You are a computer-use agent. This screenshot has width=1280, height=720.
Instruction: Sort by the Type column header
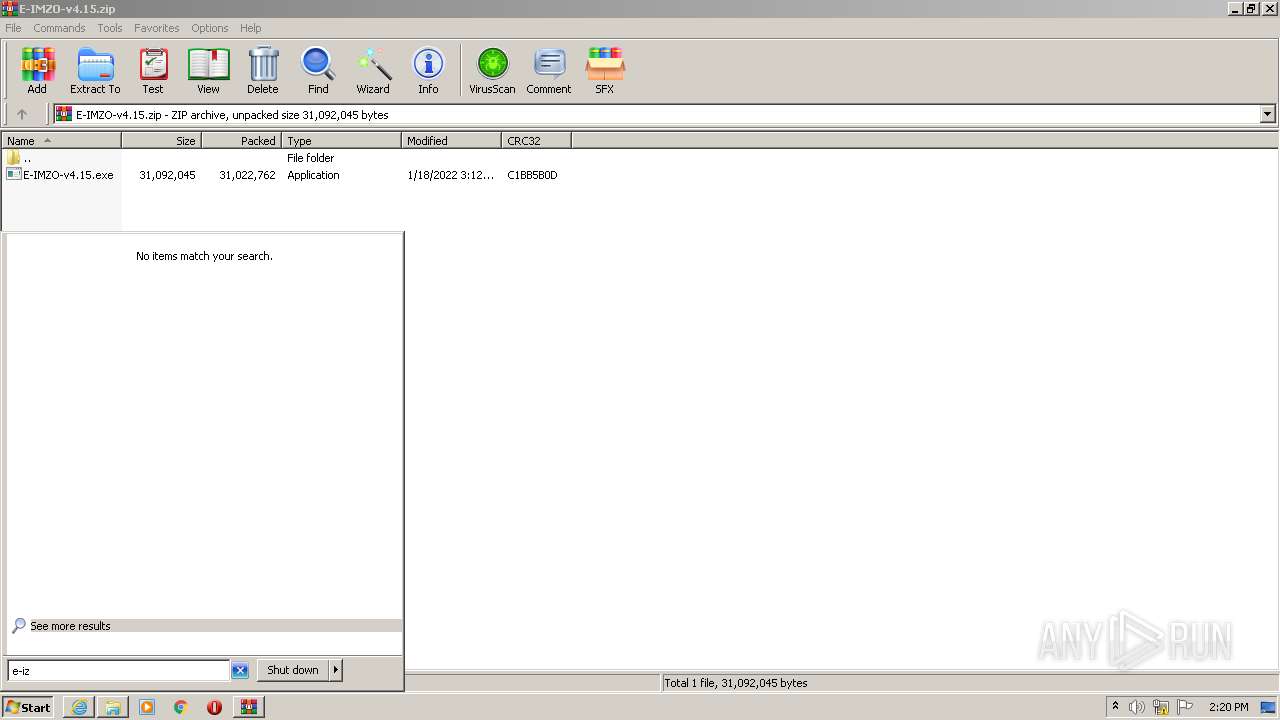pyautogui.click(x=341, y=141)
